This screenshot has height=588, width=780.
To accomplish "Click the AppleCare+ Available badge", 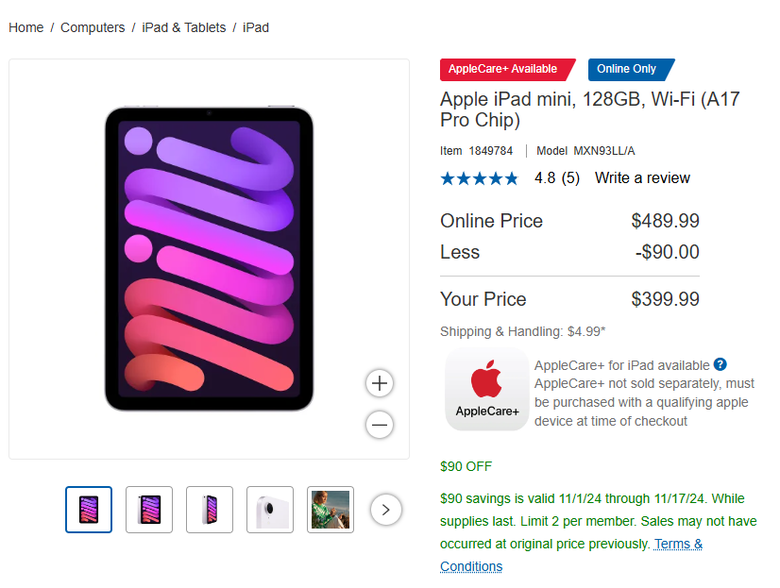I will (x=507, y=69).
